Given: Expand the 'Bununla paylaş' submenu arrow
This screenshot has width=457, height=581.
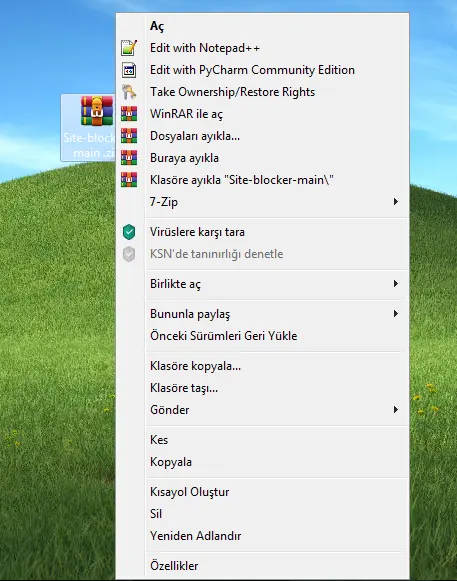Looking at the screenshot, I should (x=396, y=314).
